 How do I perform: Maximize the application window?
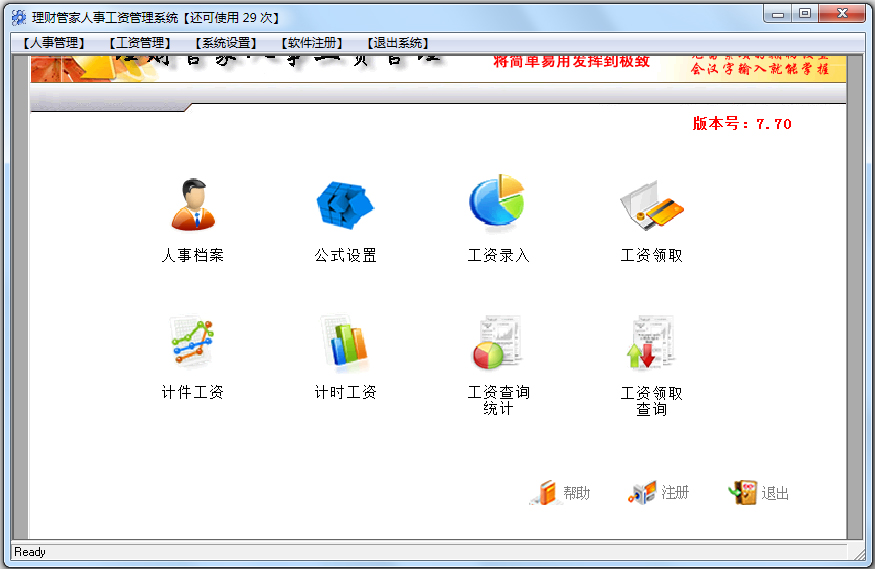pyautogui.click(x=805, y=13)
